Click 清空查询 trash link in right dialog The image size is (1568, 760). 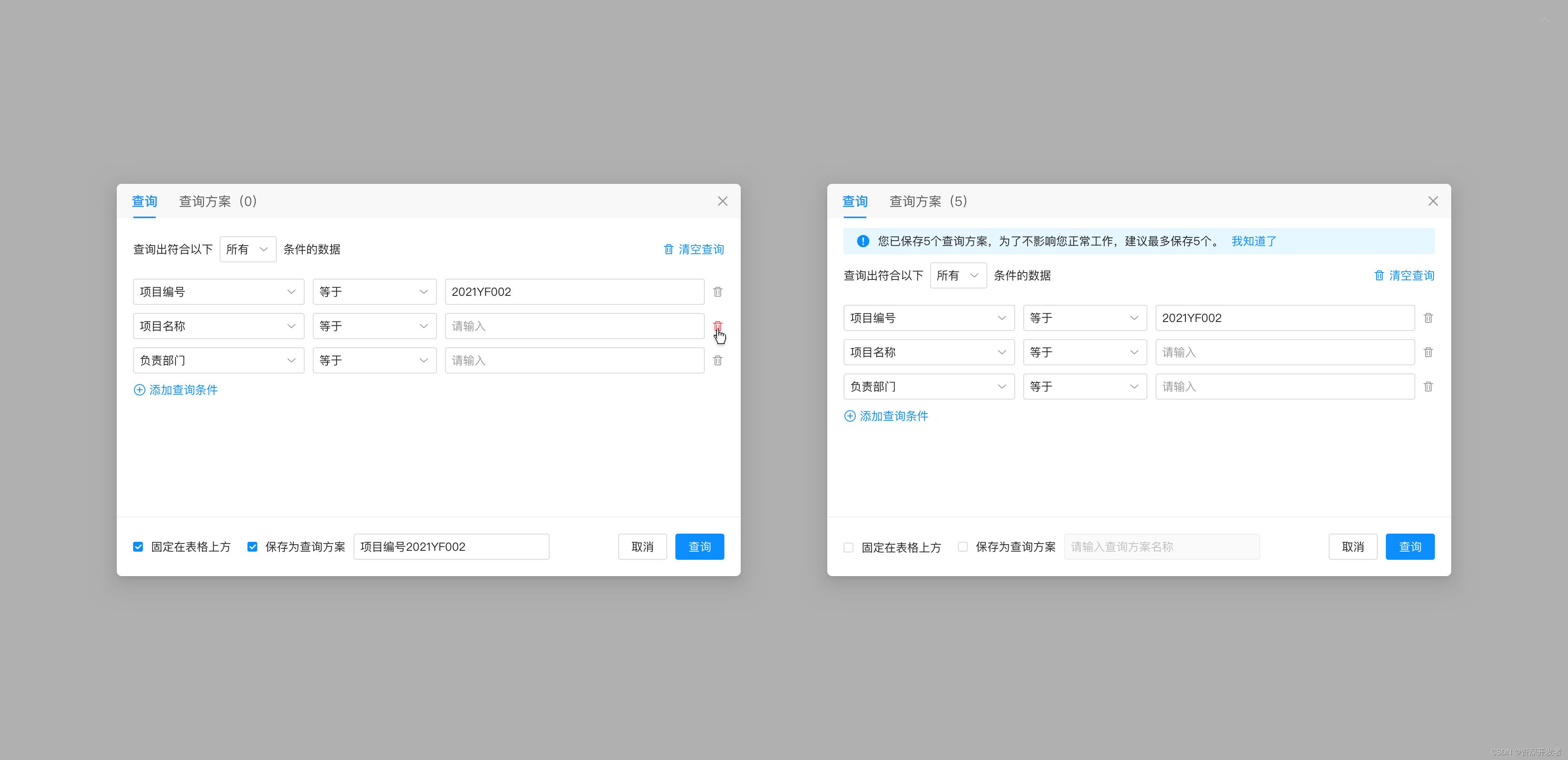coord(1404,275)
